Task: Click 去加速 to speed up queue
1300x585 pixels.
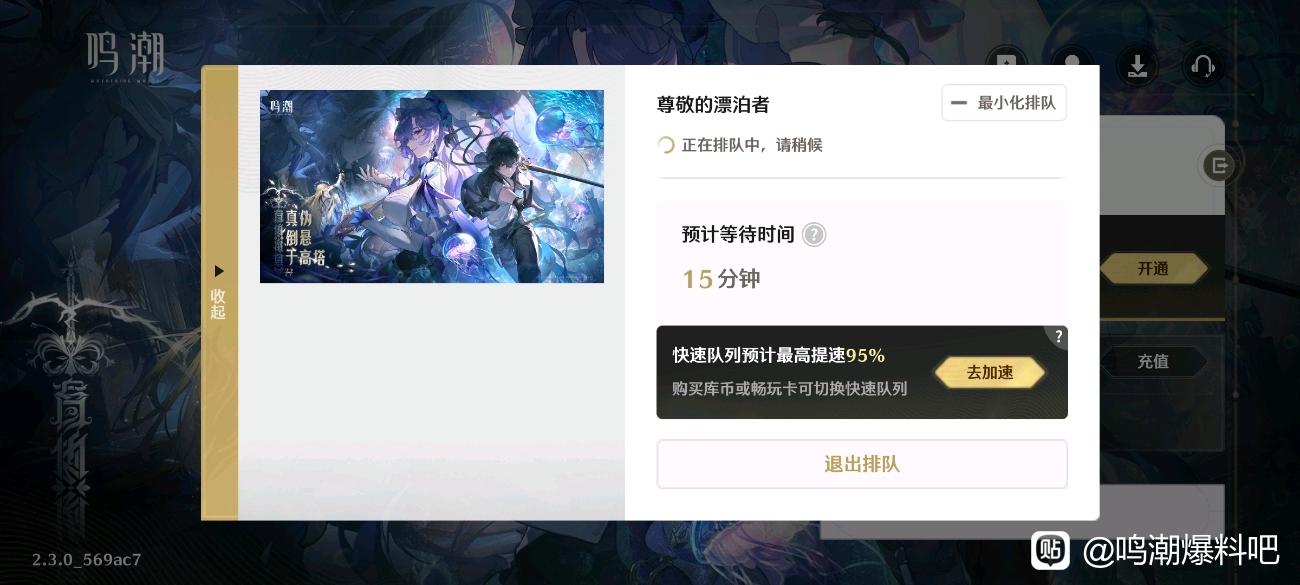Action: pyautogui.click(x=990, y=373)
